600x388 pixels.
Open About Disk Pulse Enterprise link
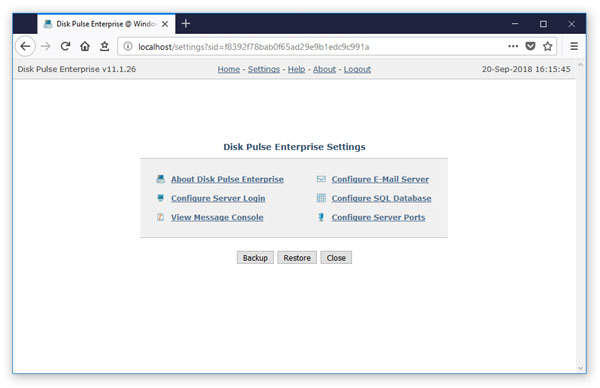point(227,179)
